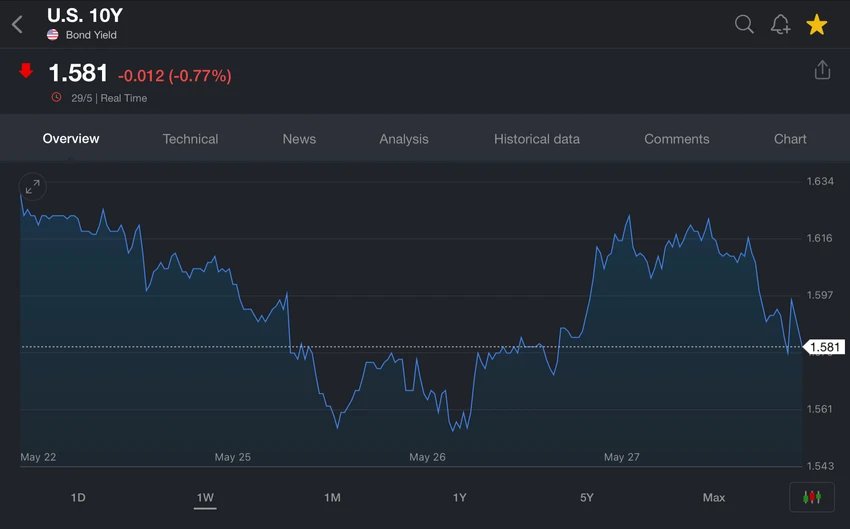The image size is (850, 529).
Task: Click the May 25 date label
Action: 233,457
